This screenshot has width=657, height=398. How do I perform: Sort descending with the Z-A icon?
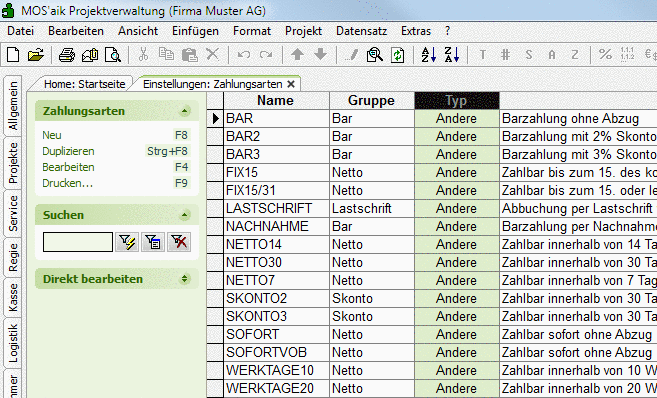click(452, 54)
